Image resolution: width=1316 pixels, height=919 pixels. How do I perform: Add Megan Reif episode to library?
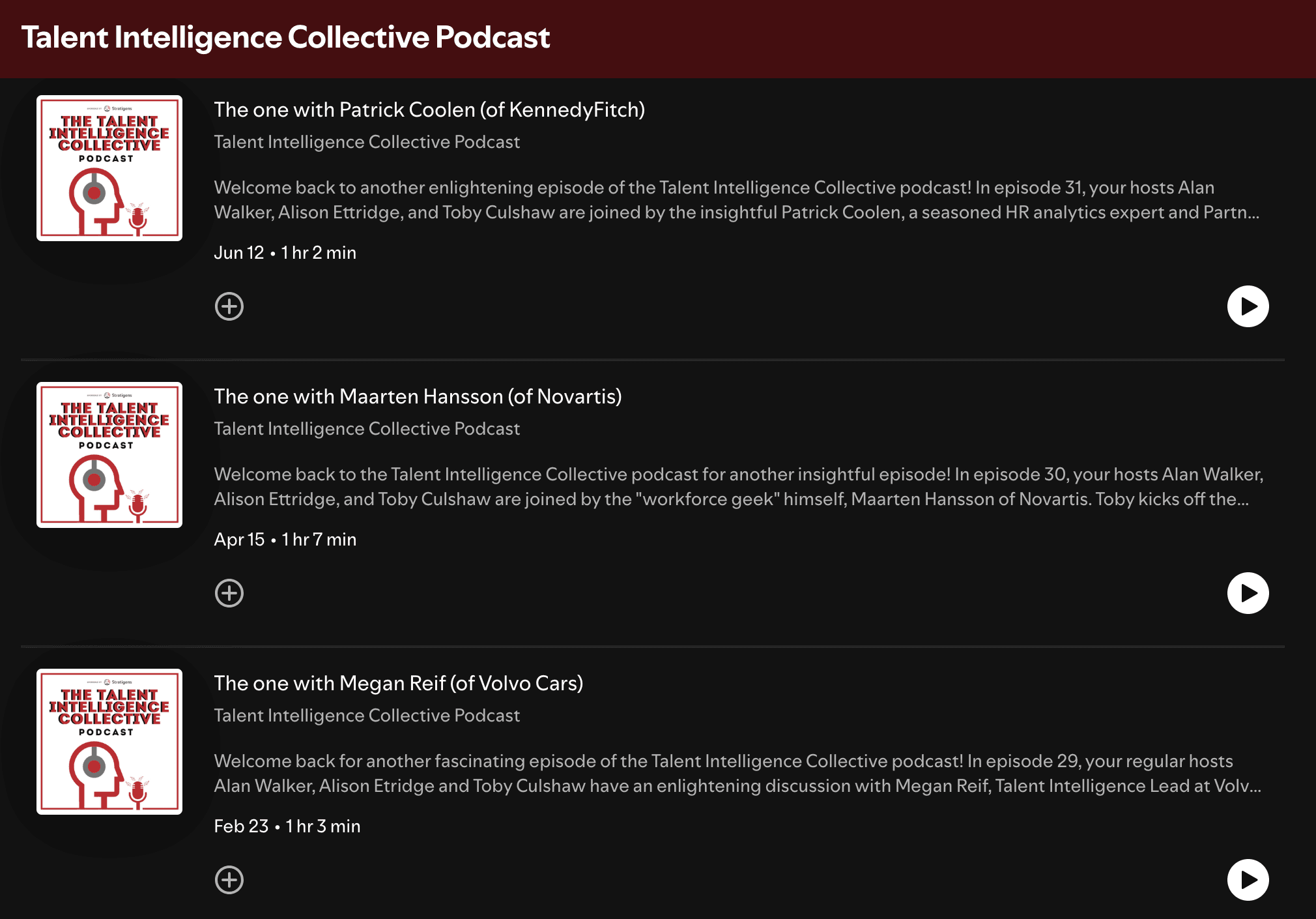tap(229, 880)
